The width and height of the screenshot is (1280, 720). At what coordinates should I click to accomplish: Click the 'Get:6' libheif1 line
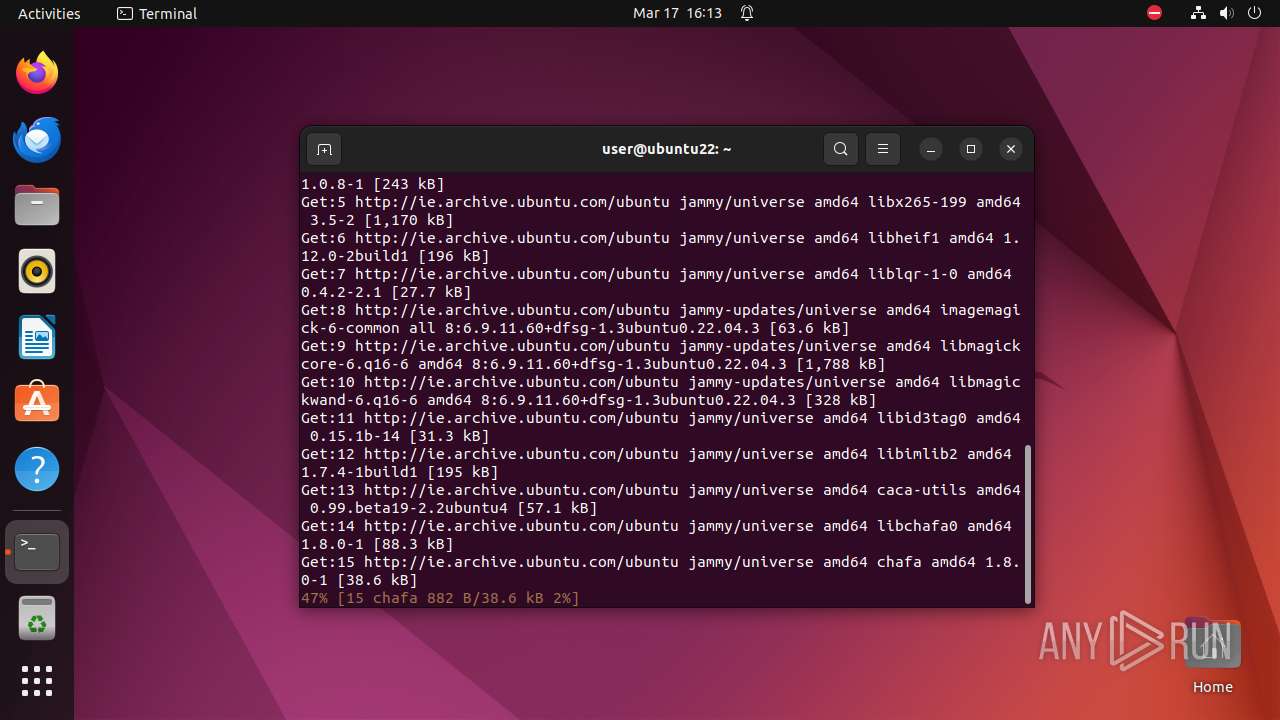(661, 247)
